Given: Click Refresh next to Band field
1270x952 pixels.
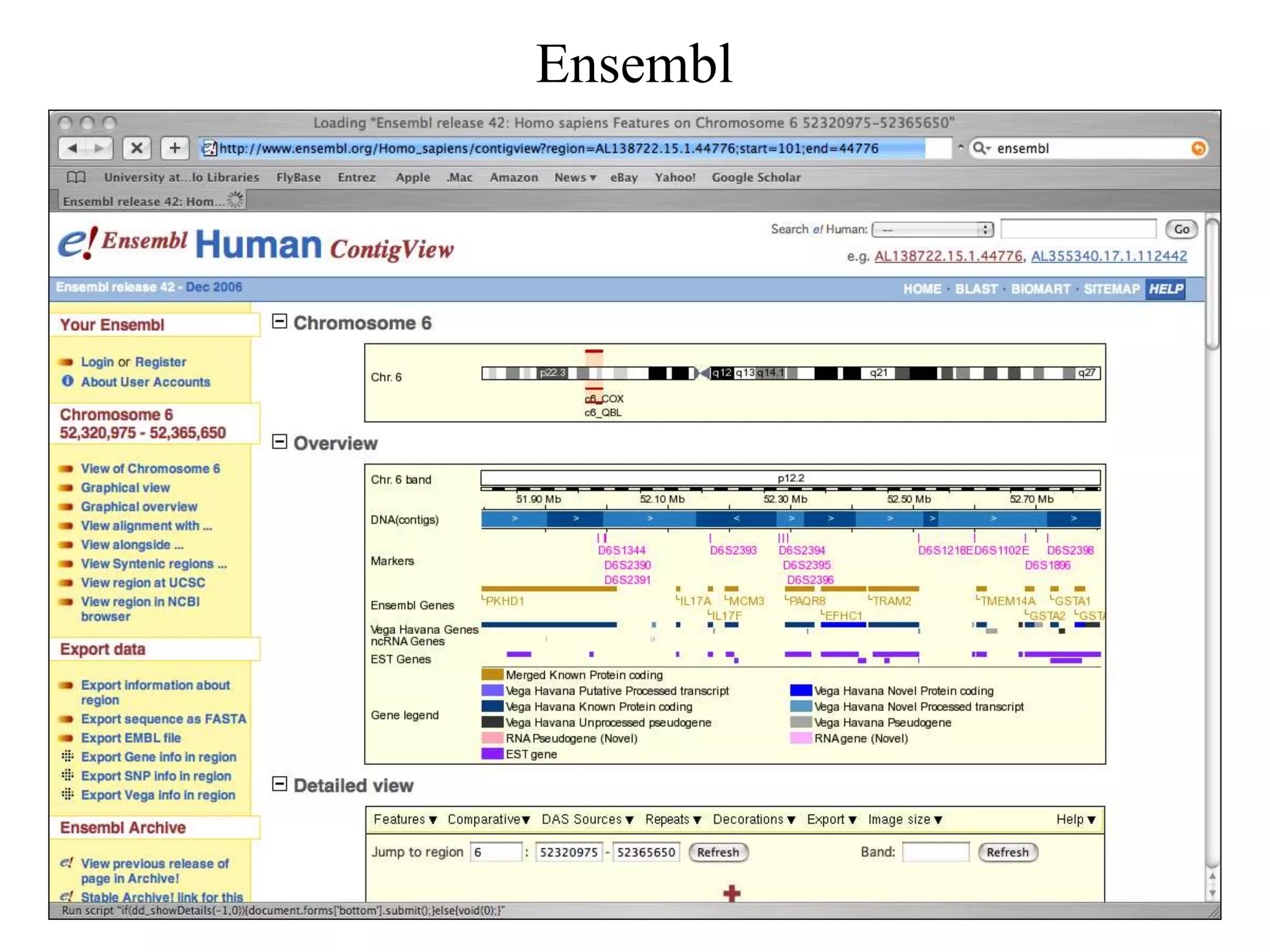Looking at the screenshot, I should click(x=1008, y=852).
